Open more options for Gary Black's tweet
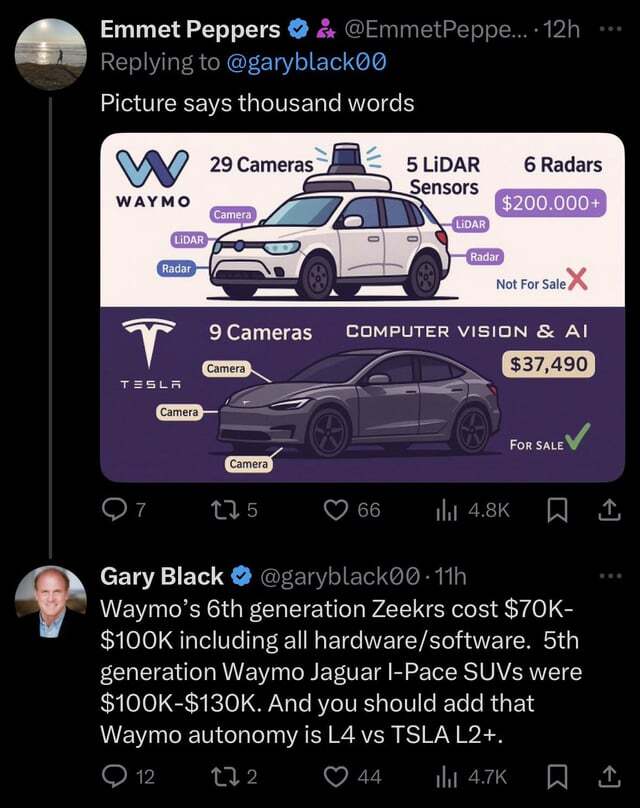640x808 pixels. [x=609, y=576]
